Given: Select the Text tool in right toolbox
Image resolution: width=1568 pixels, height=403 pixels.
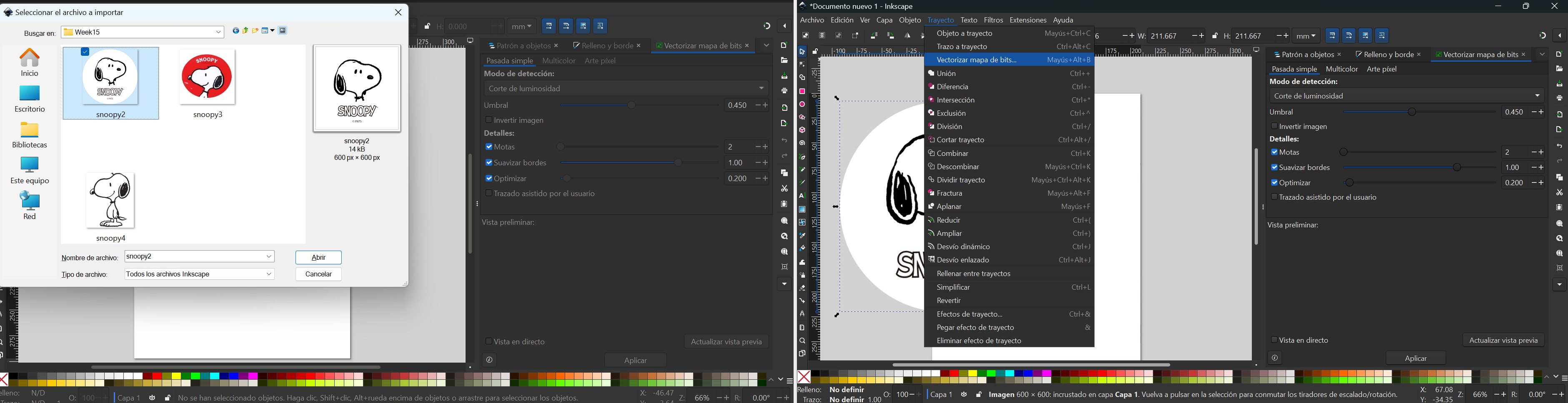Looking at the screenshot, I should [802, 196].
